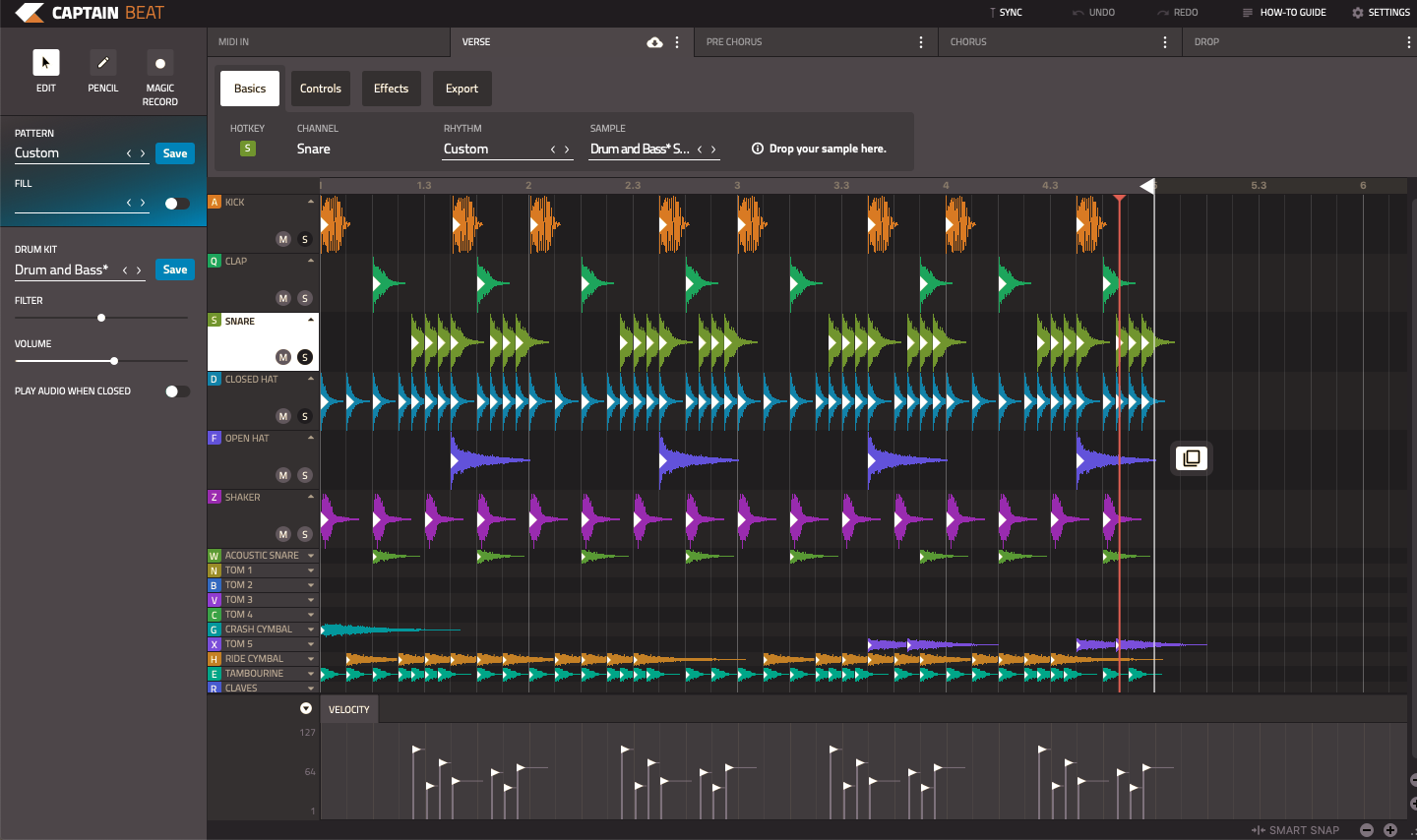The image size is (1417, 840).
Task: Click the Drum and Bass sample name field
Action: (641, 150)
